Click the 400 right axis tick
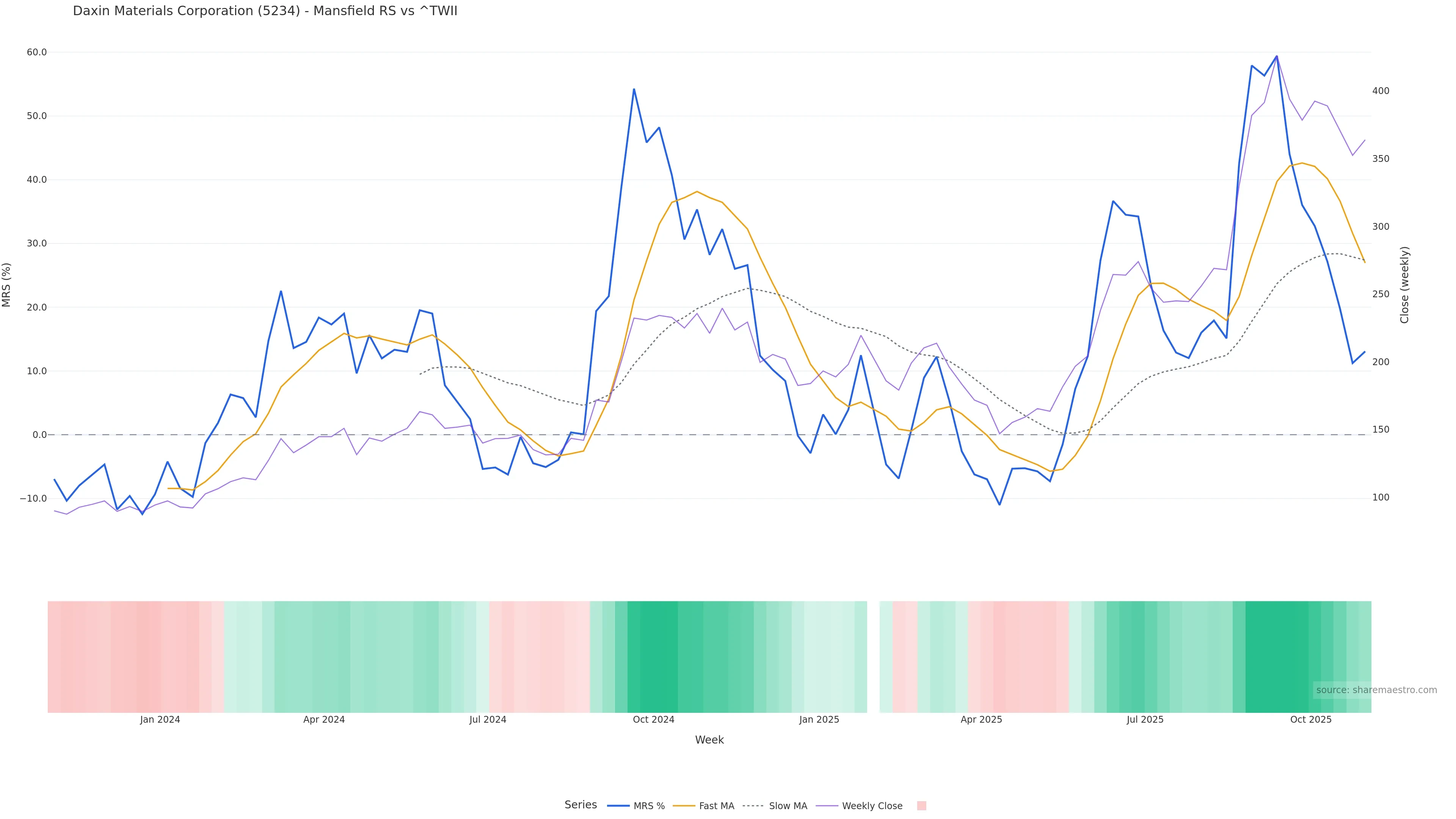Viewport: 1456px width, 819px height. [x=1380, y=91]
